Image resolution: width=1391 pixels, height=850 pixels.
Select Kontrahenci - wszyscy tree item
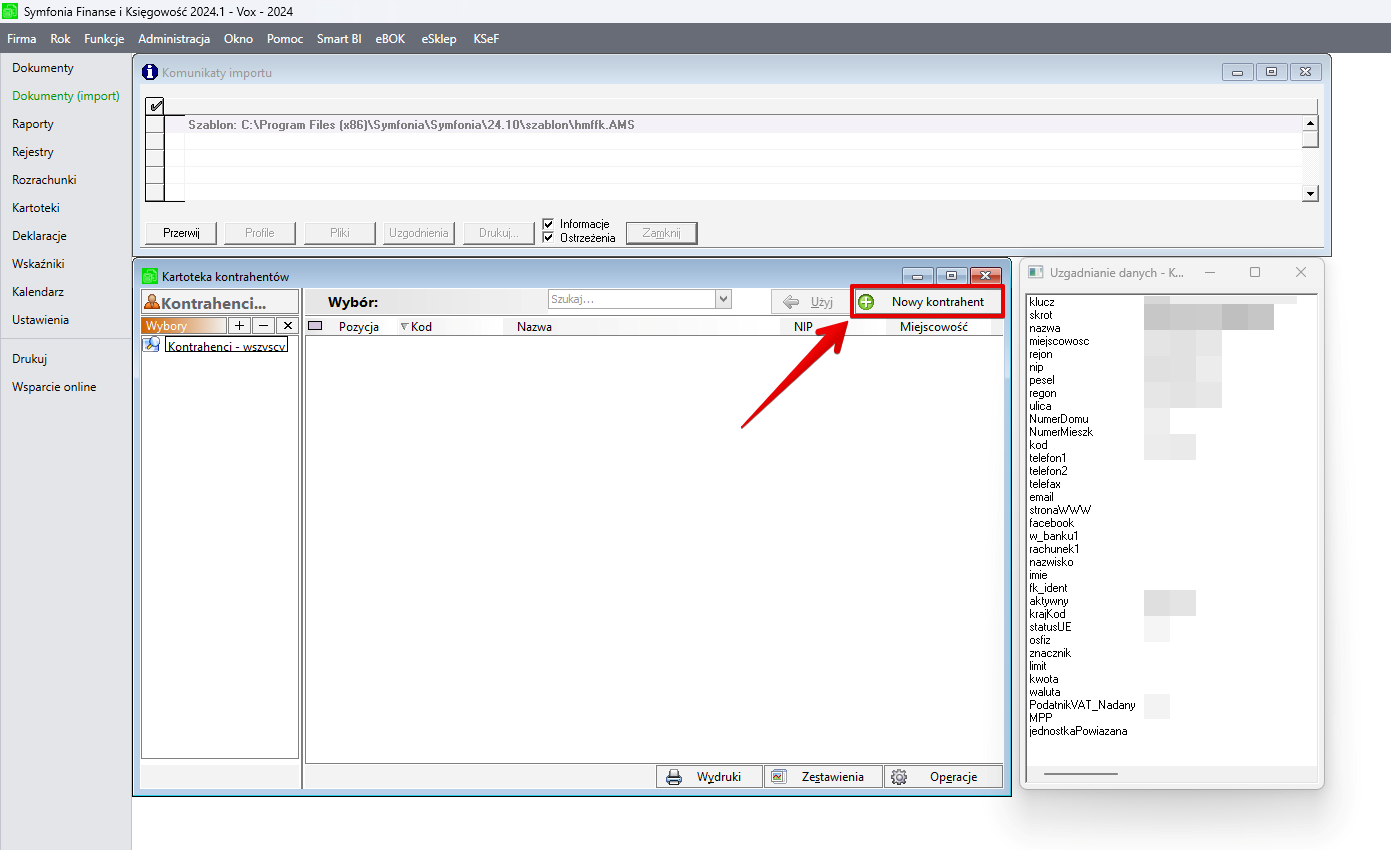coord(226,345)
